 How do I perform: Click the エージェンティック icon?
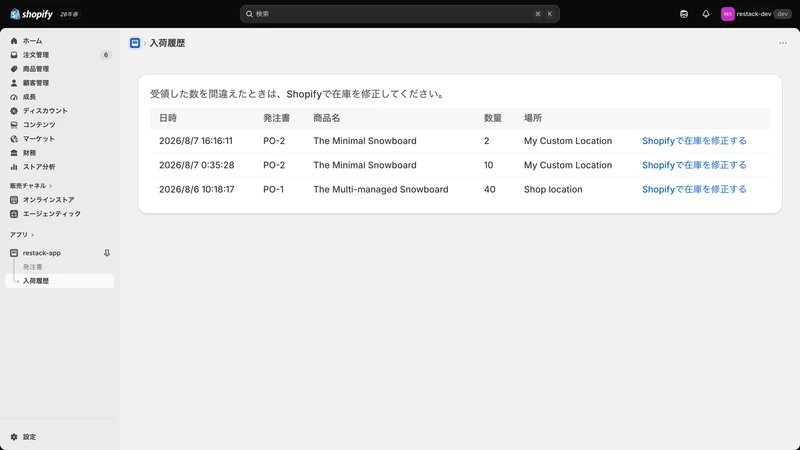click(x=14, y=214)
